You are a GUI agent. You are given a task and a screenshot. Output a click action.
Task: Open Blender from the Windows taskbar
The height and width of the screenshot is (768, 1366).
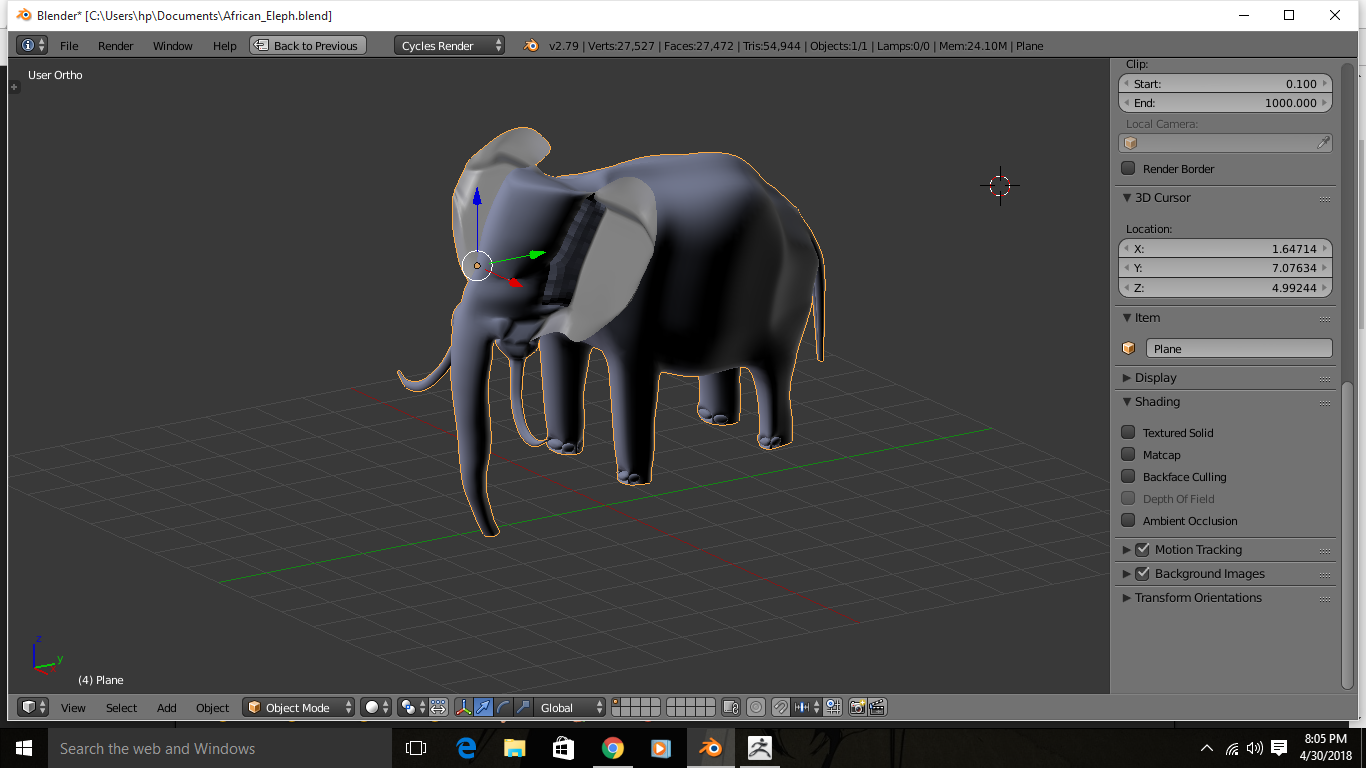click(x=710, y=748)
